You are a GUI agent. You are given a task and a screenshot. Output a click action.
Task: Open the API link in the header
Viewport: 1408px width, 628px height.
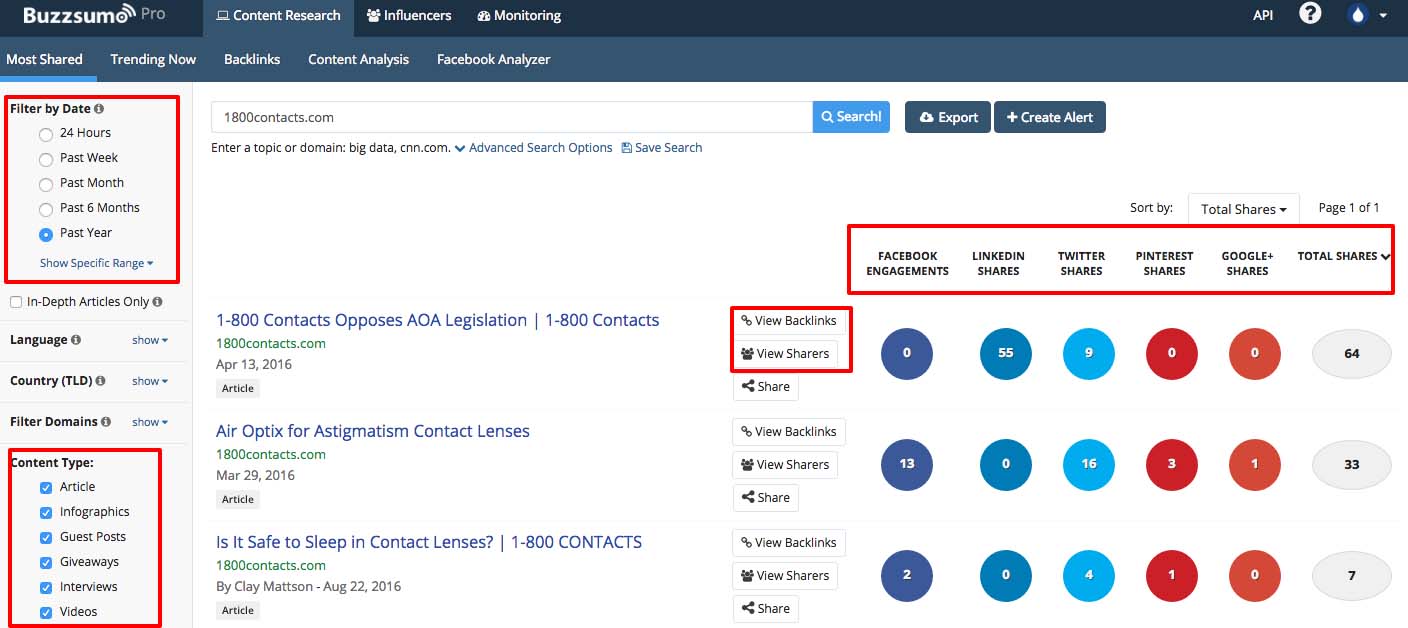[x=1263, y=16]
